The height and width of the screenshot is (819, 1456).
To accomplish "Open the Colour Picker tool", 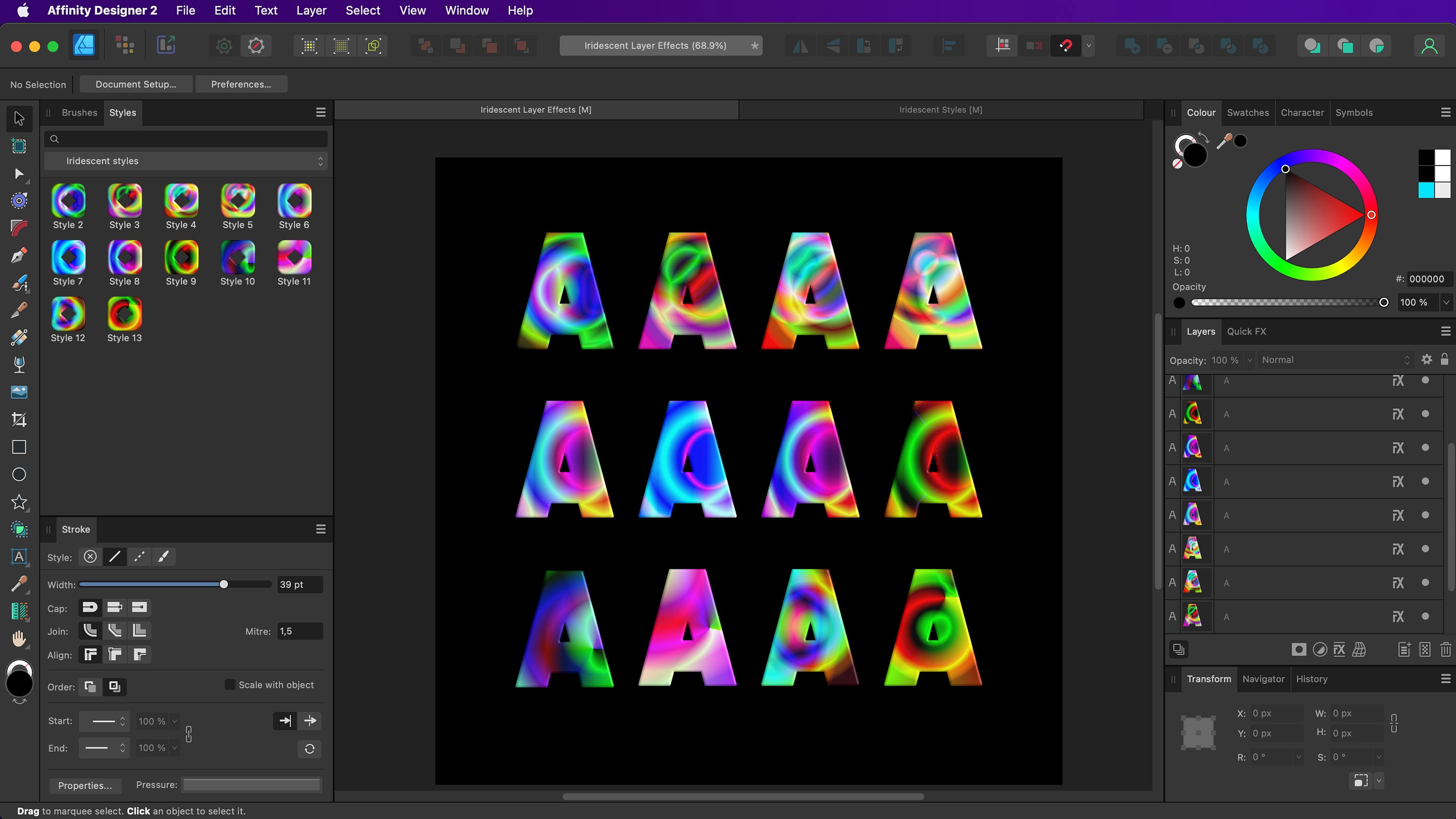I will pos(18,585).
